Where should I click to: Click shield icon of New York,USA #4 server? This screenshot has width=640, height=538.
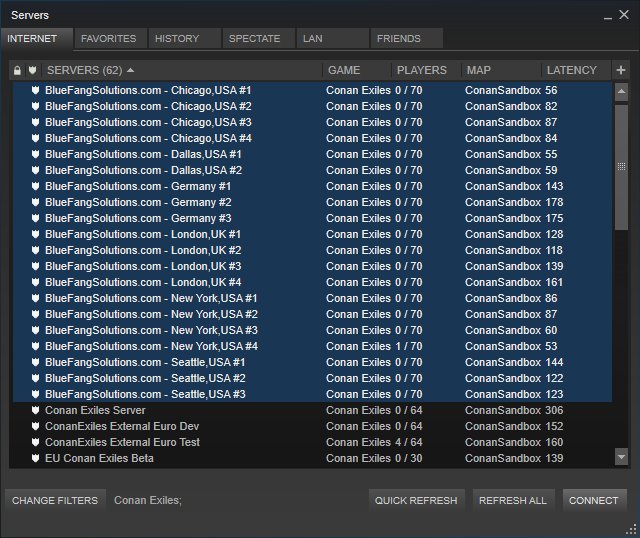(36, 346)
